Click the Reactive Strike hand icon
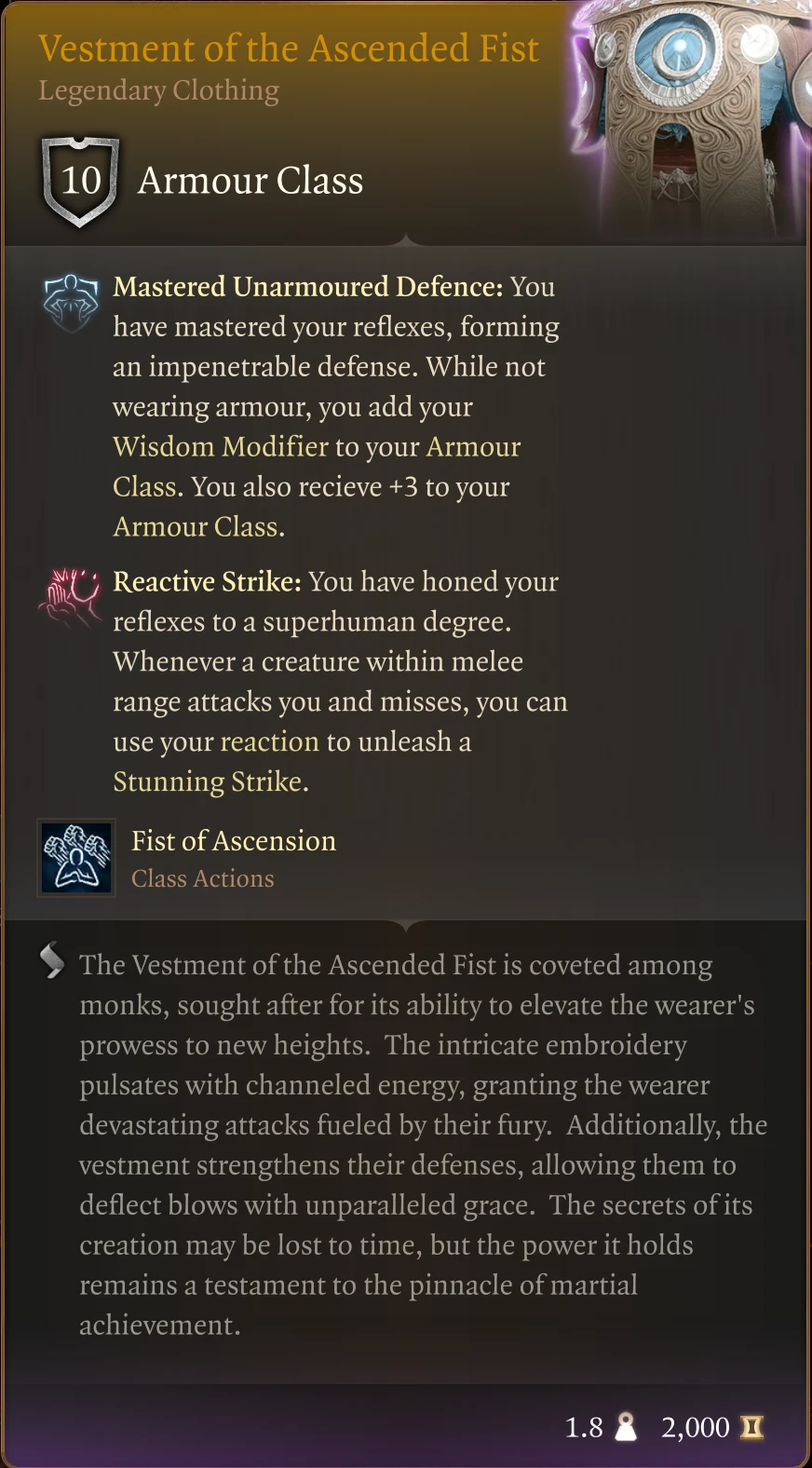Screen dimensions: 812x1468 [70, 596]
